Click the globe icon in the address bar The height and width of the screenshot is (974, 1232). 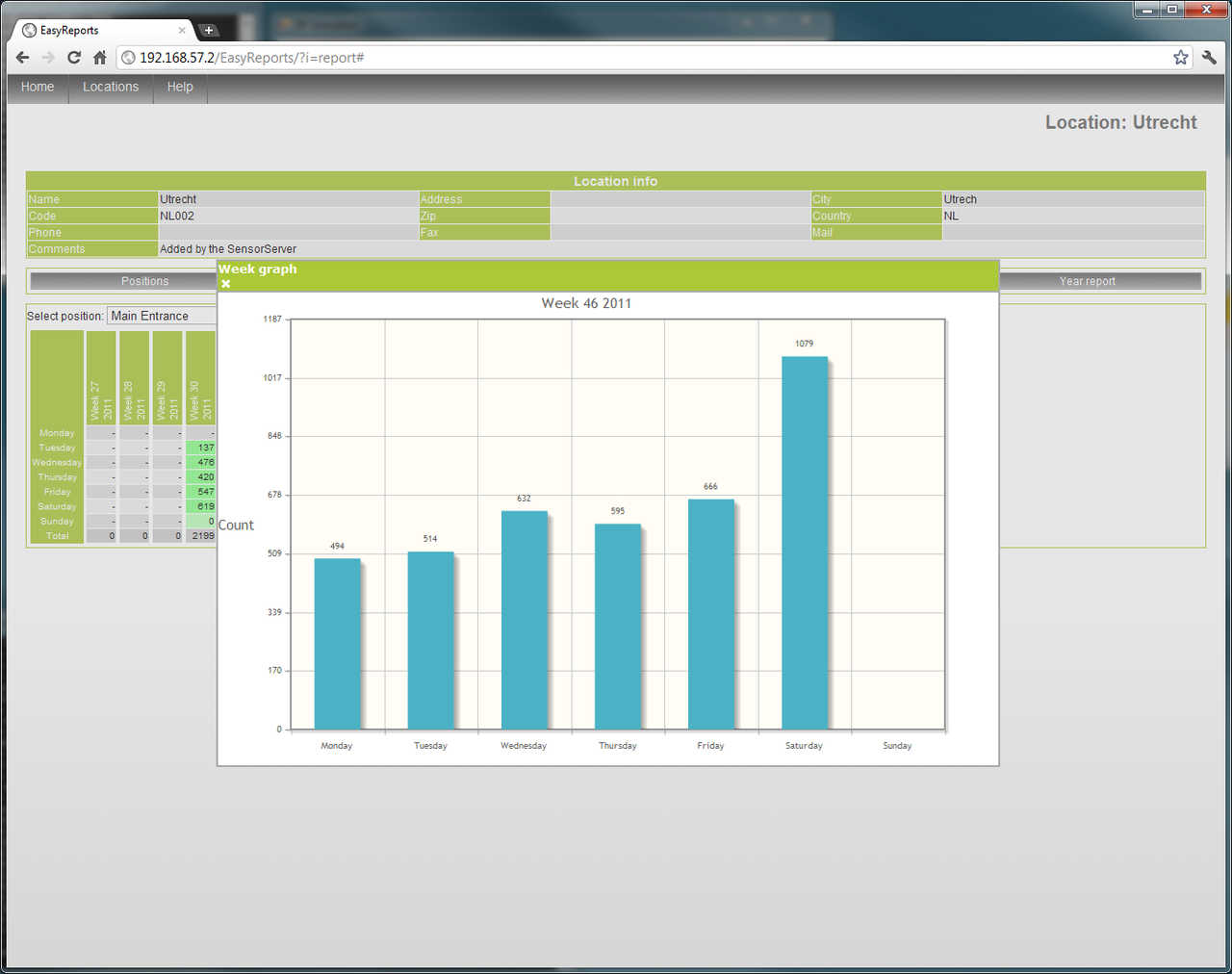click(x=127, y=57)
